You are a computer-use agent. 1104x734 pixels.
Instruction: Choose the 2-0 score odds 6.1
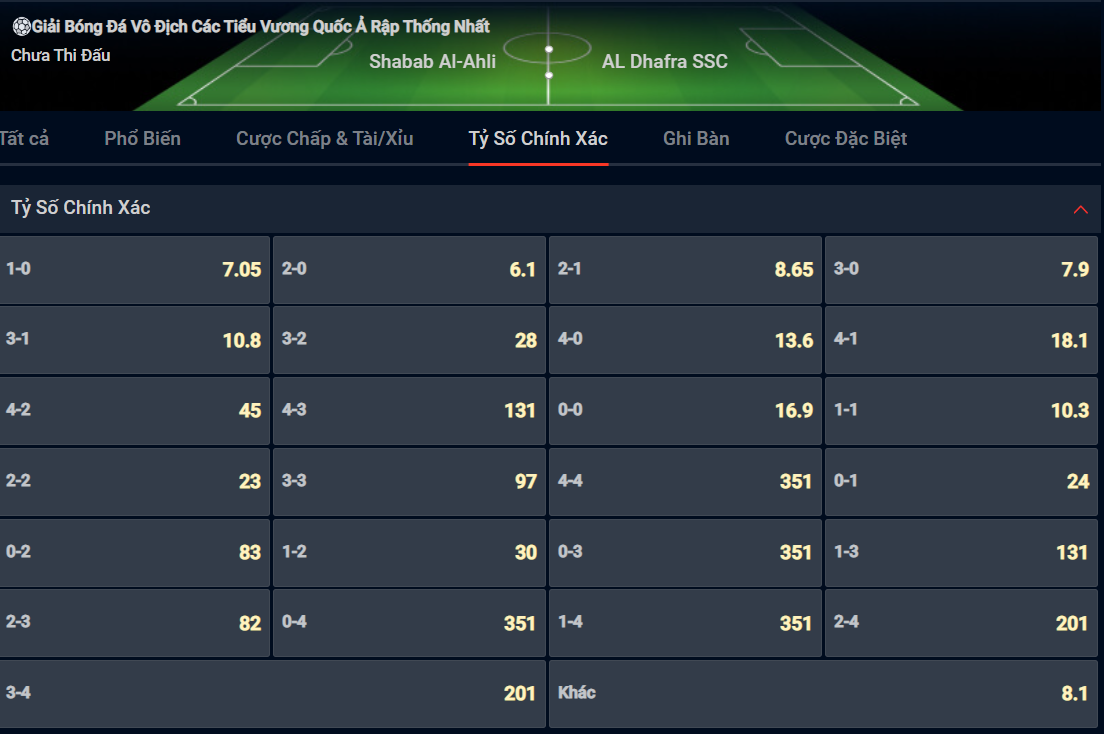point(409,270)
